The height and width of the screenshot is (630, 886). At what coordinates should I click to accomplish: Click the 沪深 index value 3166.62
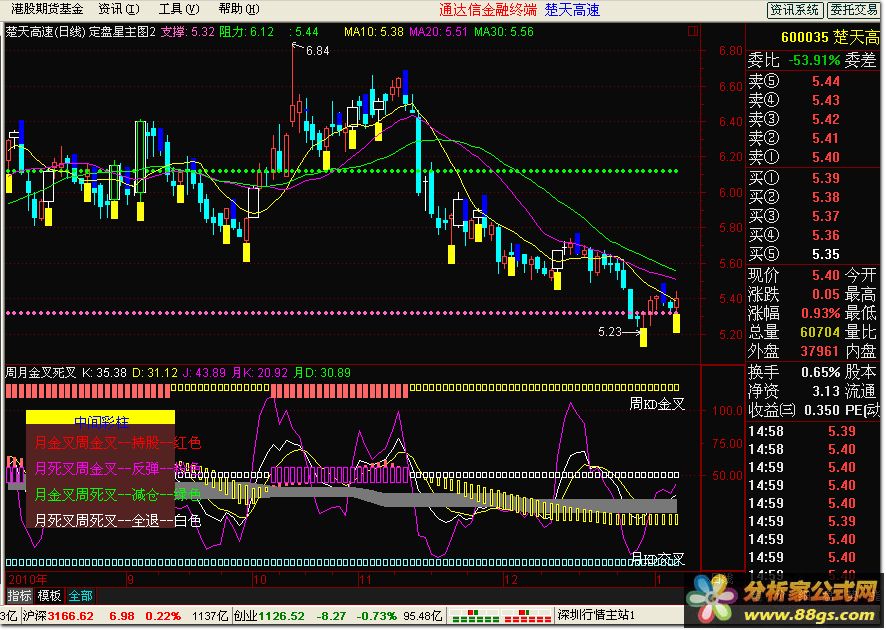click(x=70, y=616)
